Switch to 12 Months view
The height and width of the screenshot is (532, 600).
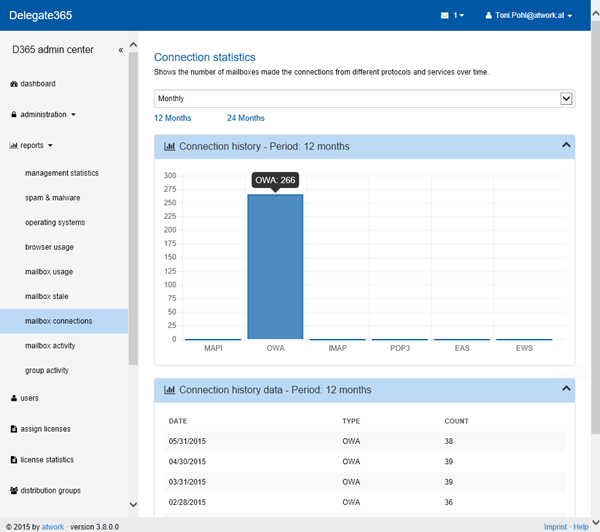(172, 118)
